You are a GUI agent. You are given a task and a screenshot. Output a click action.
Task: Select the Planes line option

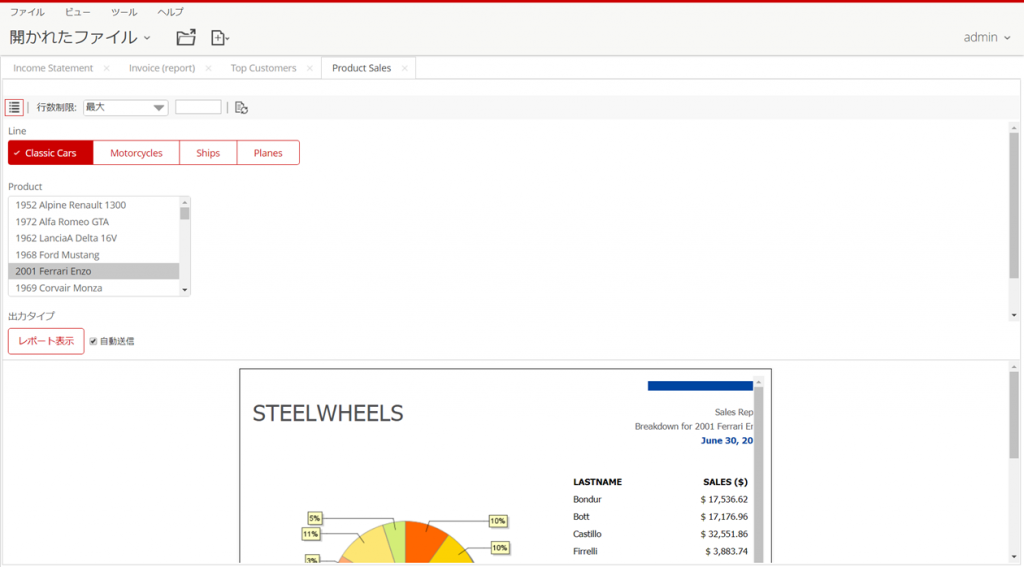(x=268, y=153)
